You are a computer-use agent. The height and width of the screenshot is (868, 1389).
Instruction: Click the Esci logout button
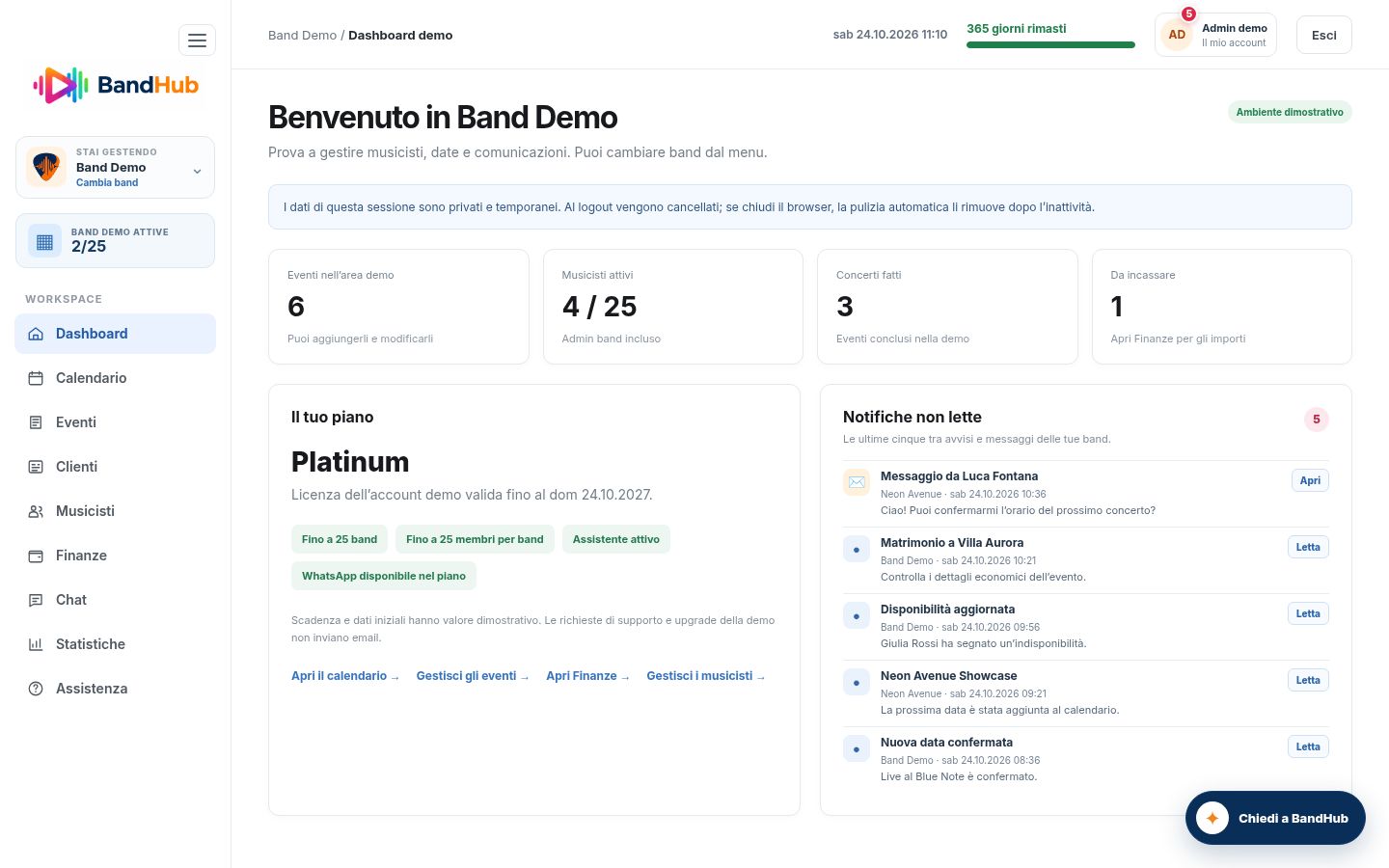pos(1323,35)
